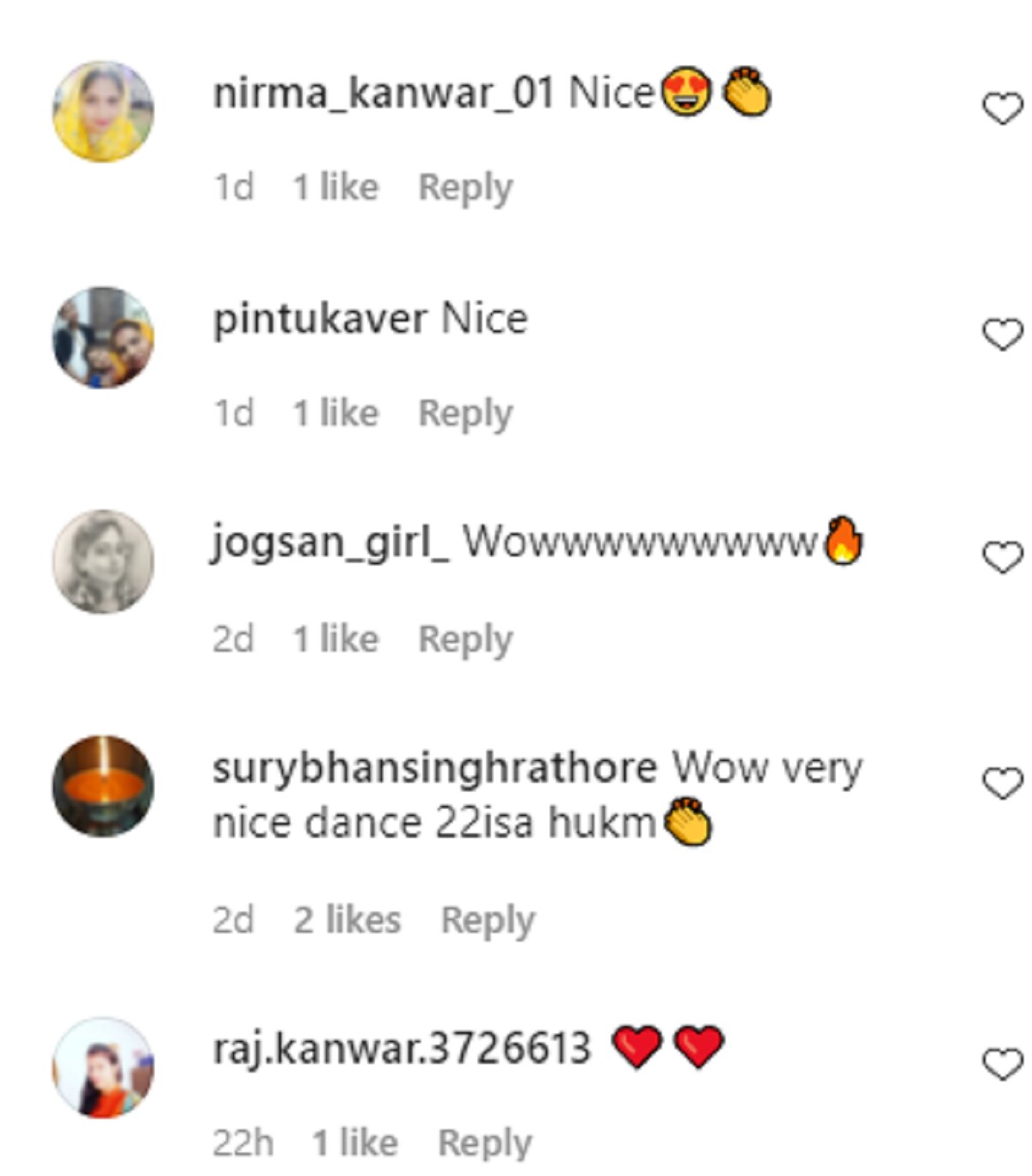View jogsan_girl_'s profile avatar

103,561
